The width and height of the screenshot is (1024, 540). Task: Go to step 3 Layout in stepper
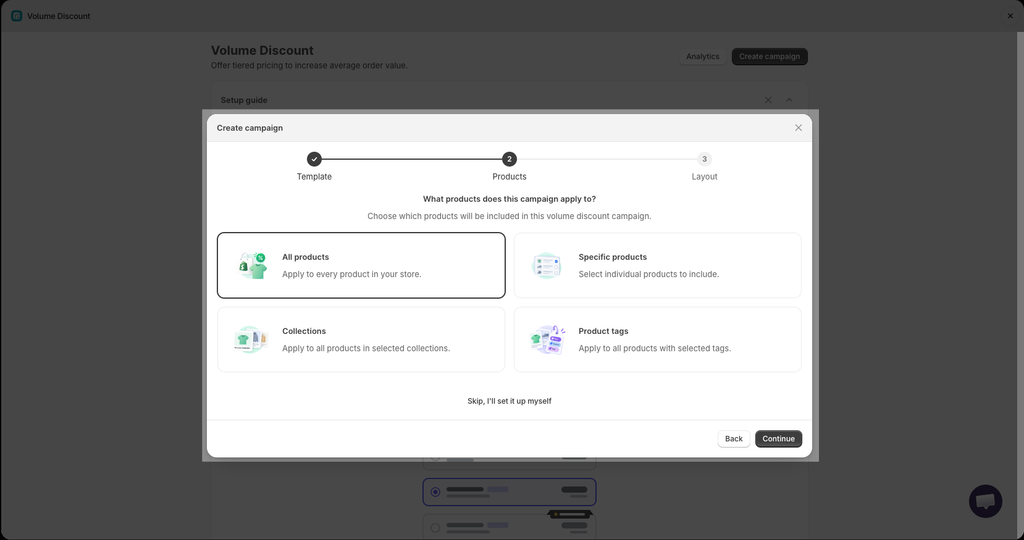click(704, 159)
